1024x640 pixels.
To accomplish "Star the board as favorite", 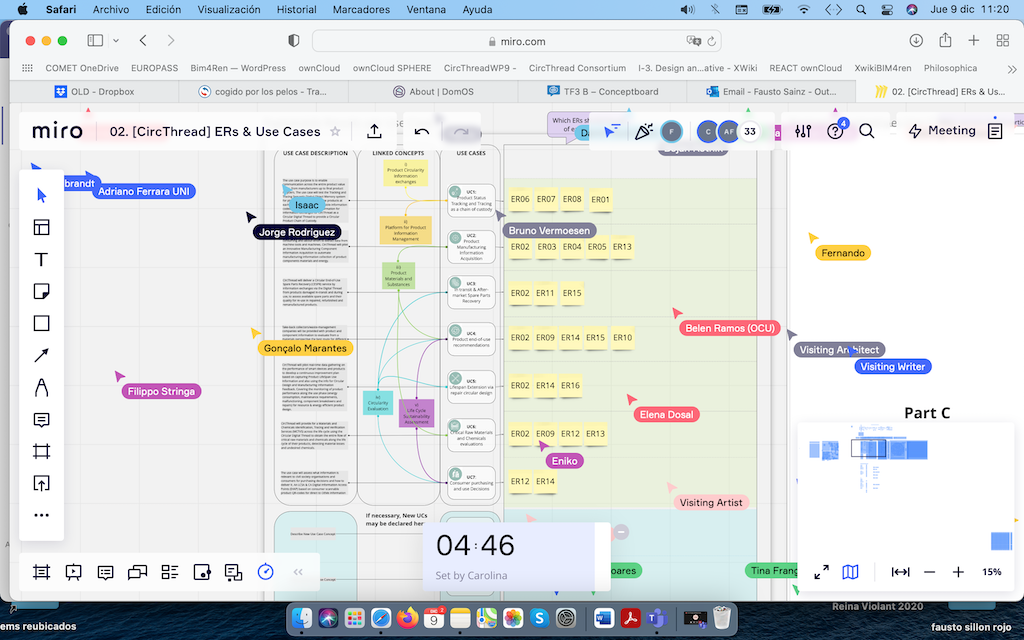I will 335,131.
